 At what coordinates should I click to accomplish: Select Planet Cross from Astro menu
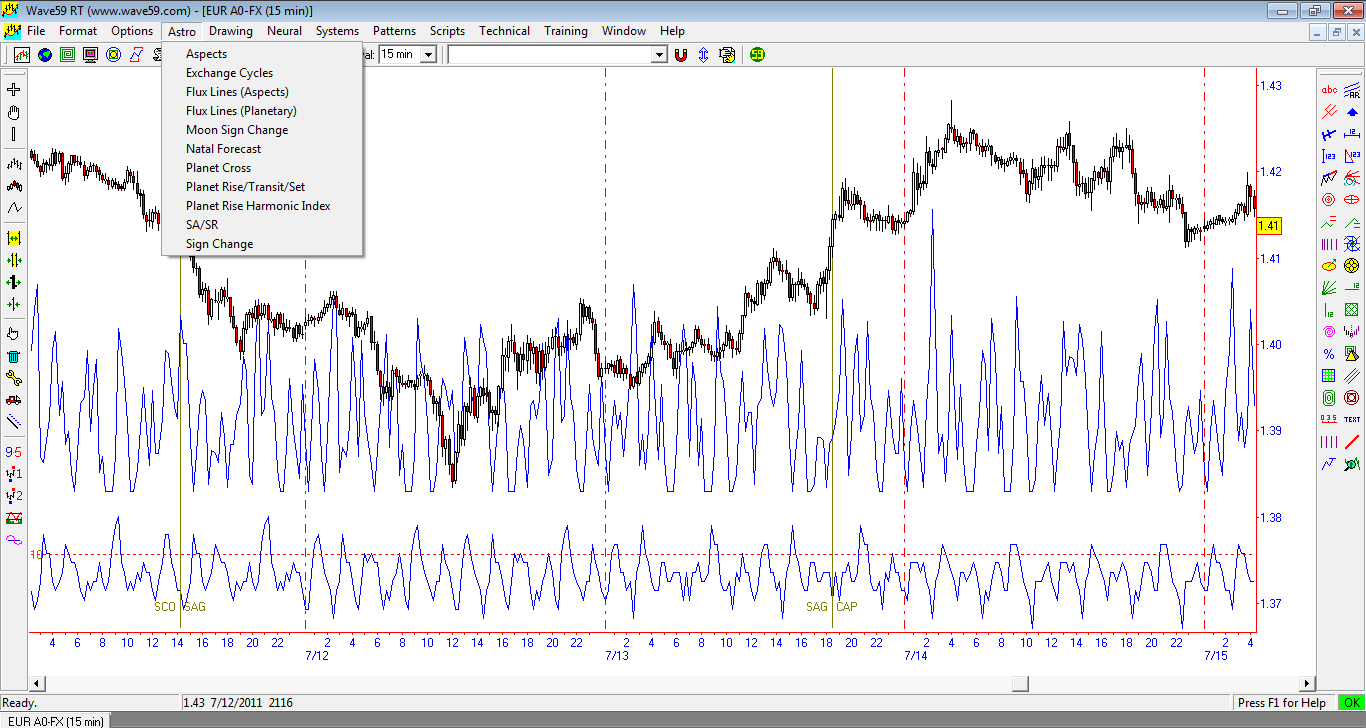218,168
